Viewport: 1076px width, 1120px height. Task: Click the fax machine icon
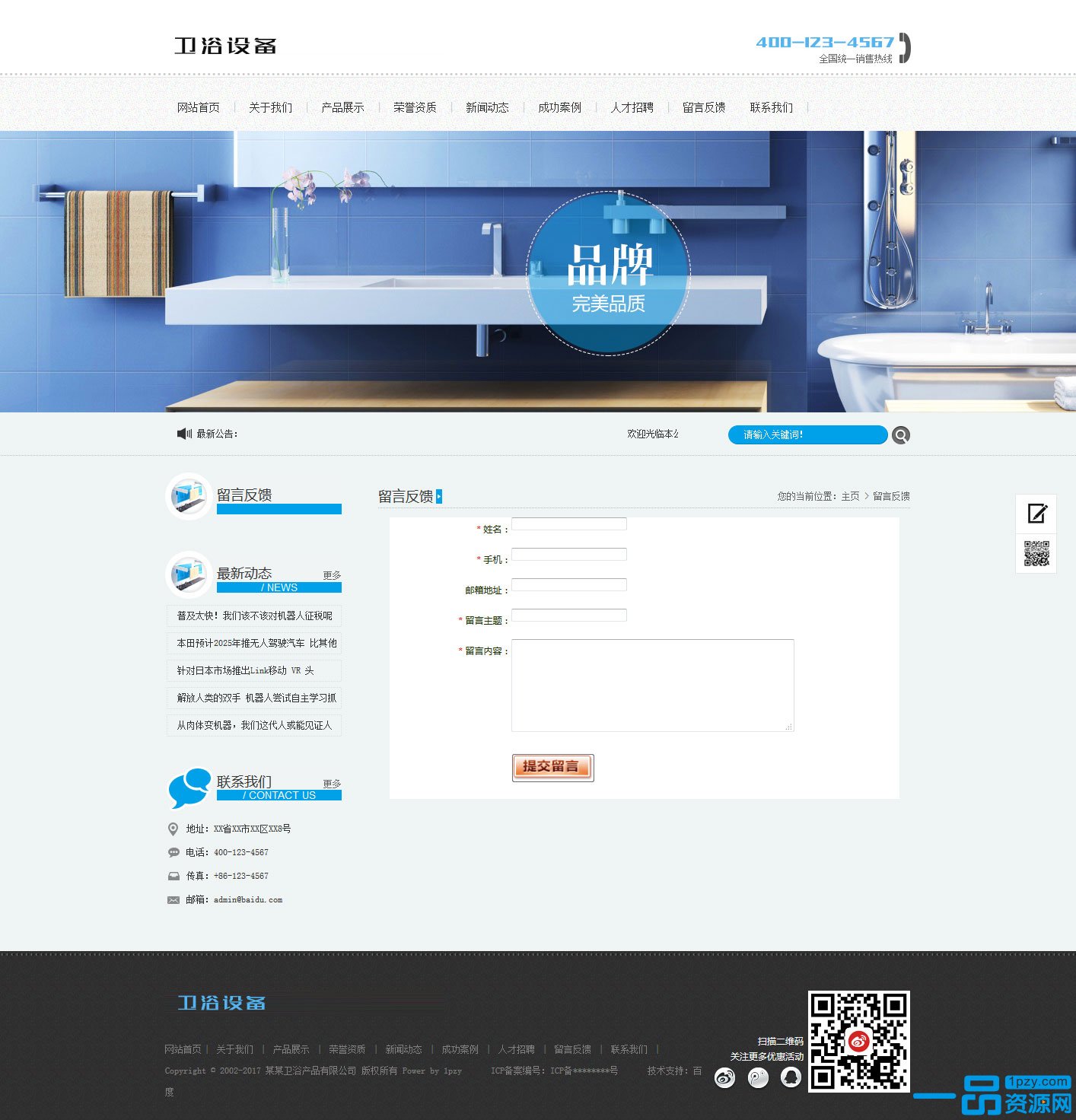point(173,876)
